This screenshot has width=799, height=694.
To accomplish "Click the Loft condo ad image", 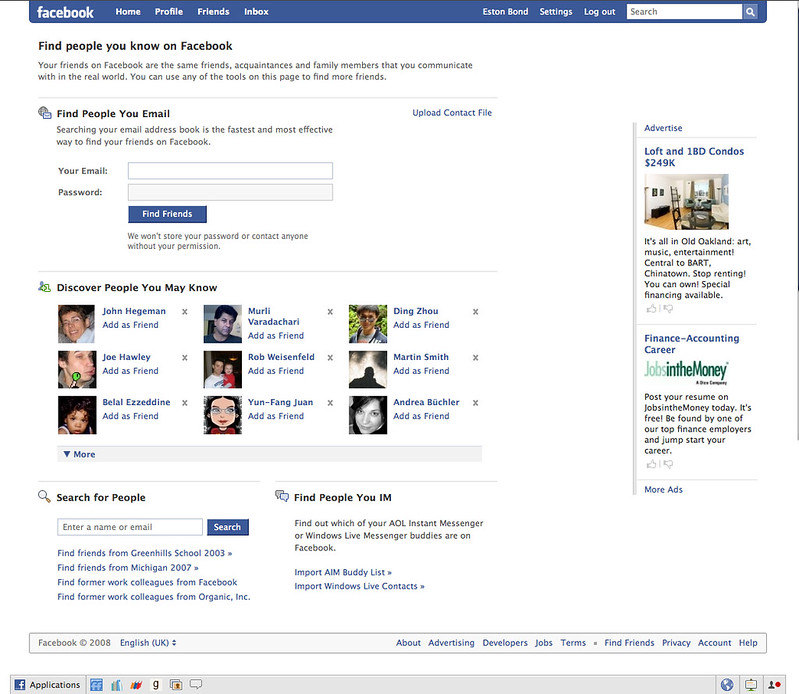I will (686, 202).
